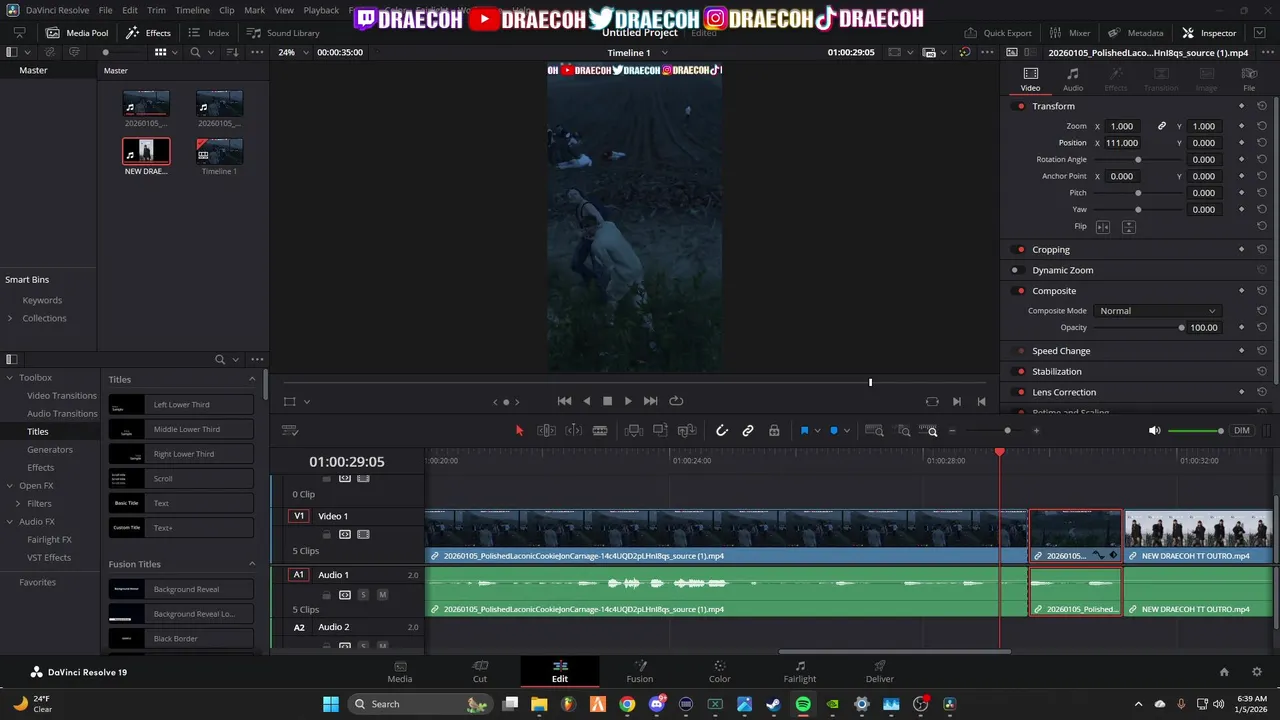Click the Inspector Flip Horizontal icon
The image size is (1280, 720).
(1103, 227)
